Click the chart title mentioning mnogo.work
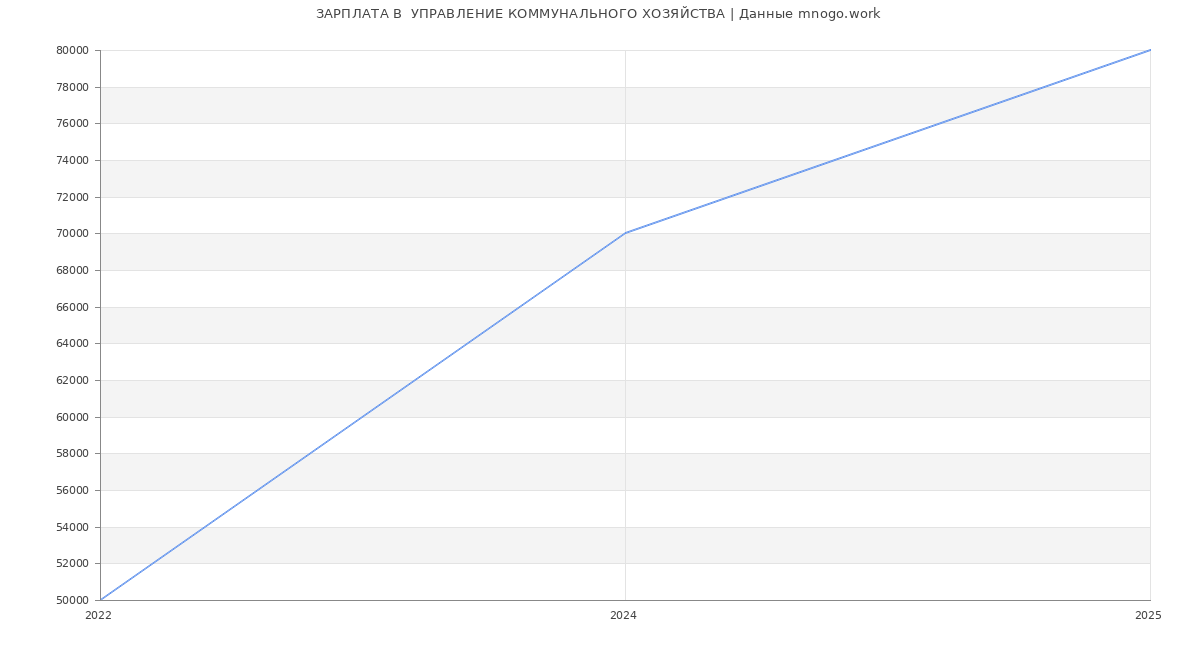1200x650 pixels. click(598, 14)
